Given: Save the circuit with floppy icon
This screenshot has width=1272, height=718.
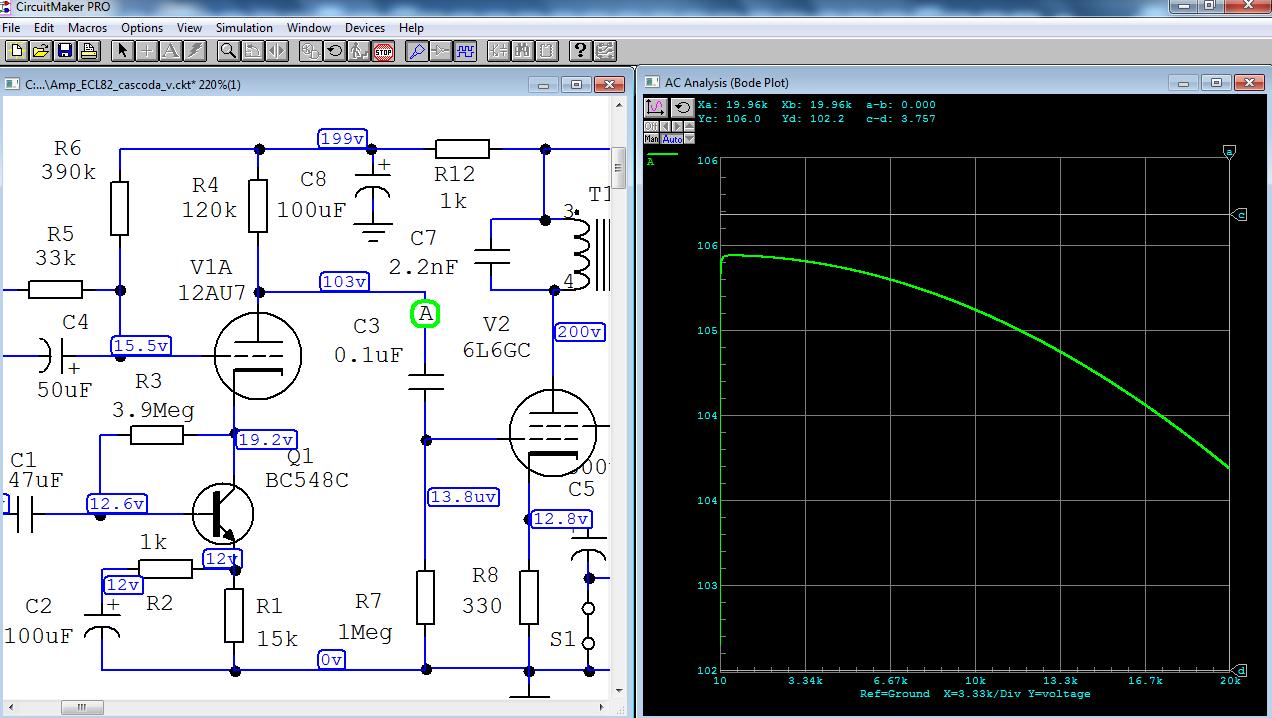Looking at the screenshot, I should pos(65,51).
